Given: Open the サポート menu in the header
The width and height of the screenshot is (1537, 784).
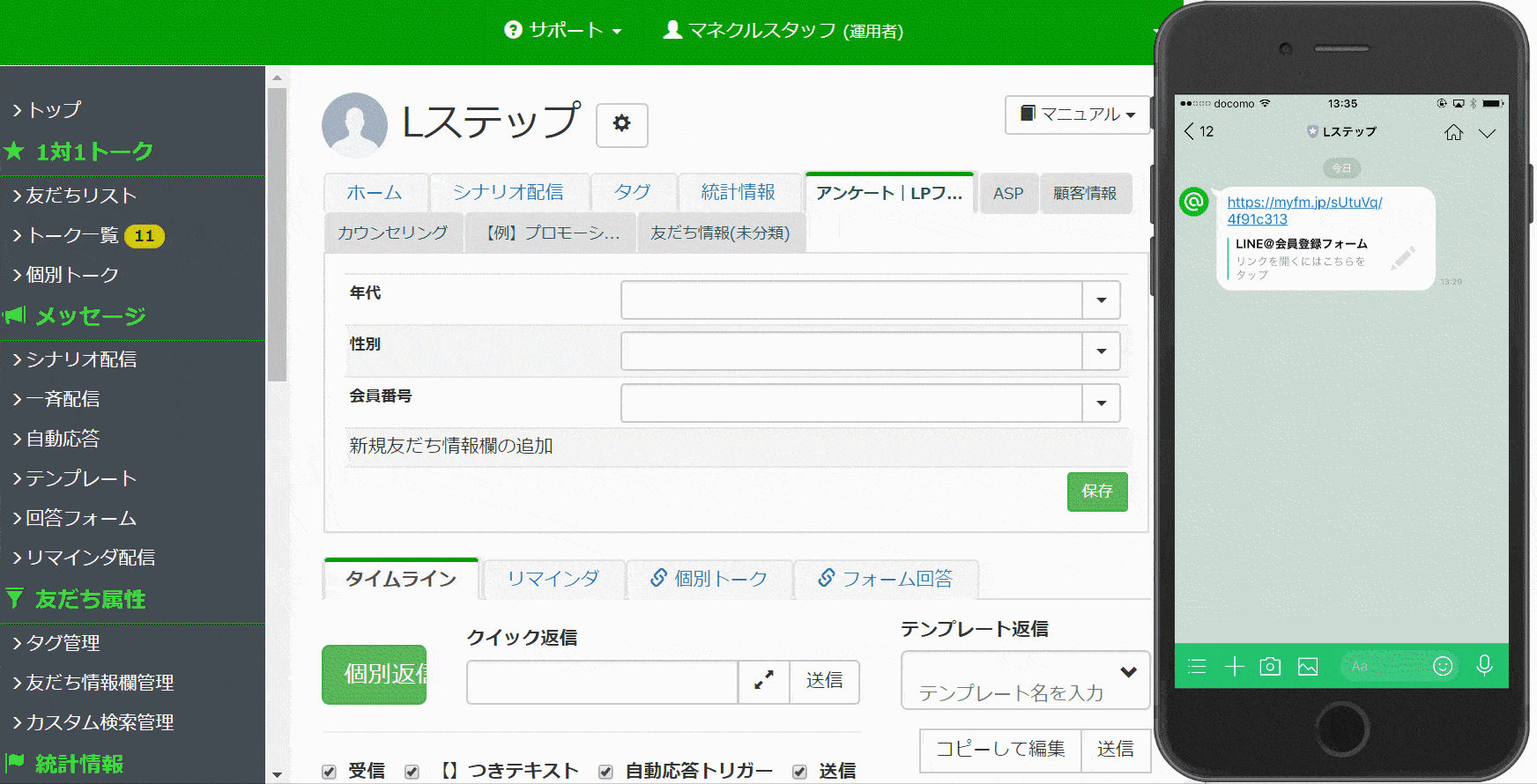Looking at the screenshot, I should tap(563, 31).
